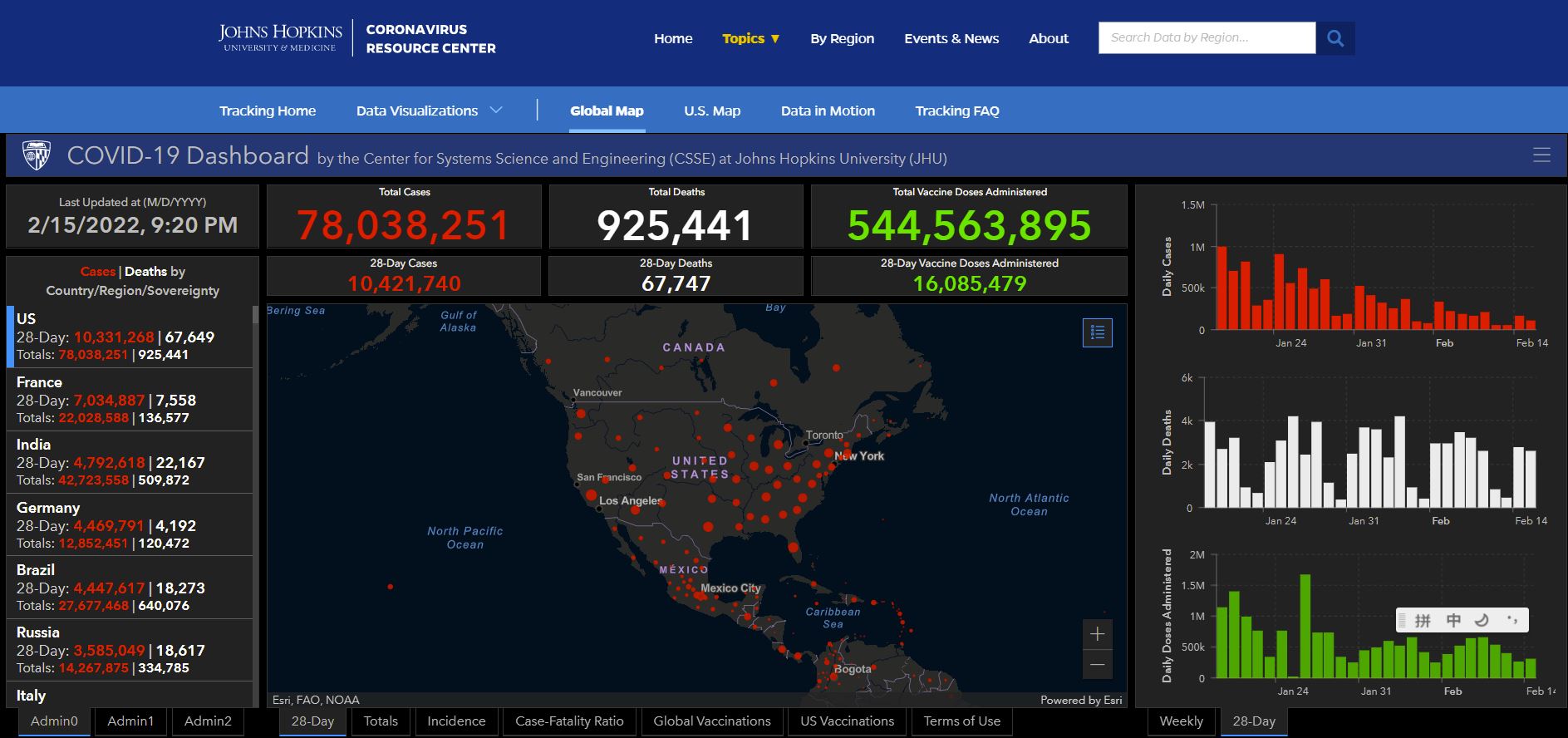1568x738 pixels.
Task: Click the vaccine doses figure 544,563,895
Action: point(970,224)
